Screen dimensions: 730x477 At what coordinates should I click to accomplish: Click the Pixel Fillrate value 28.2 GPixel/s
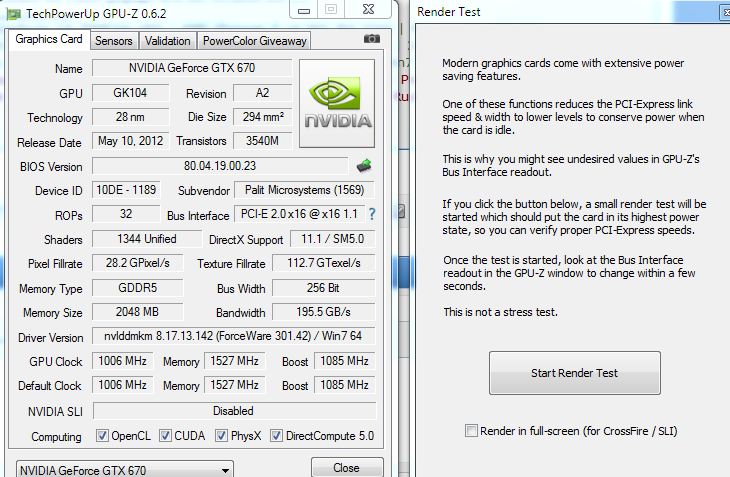pos(138,263)
